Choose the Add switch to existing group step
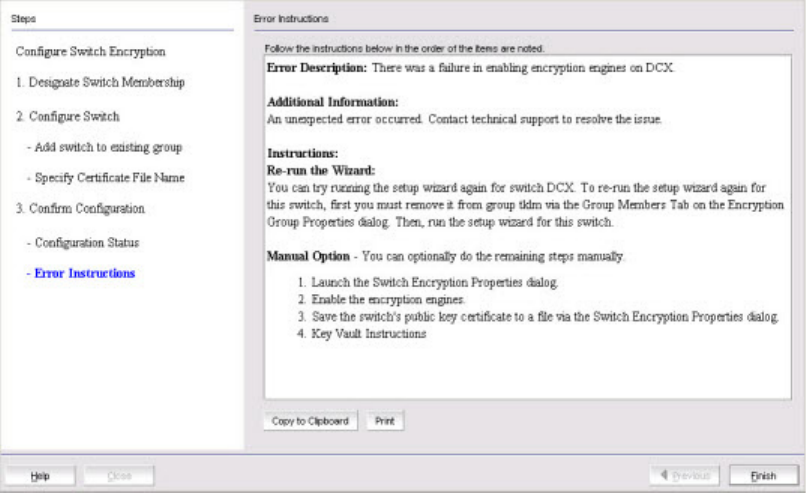This screenshot has width=806, height=493. pyautogui.click(x=103, y=147)
